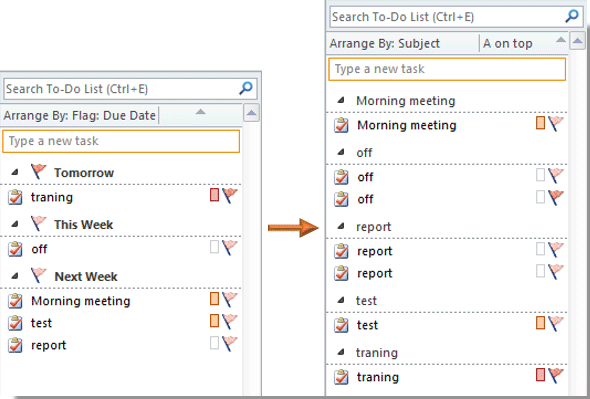Viewport: 590px width, 399px height.
Task: Click the Type a new task box, Subject panel
Action: 447,69
